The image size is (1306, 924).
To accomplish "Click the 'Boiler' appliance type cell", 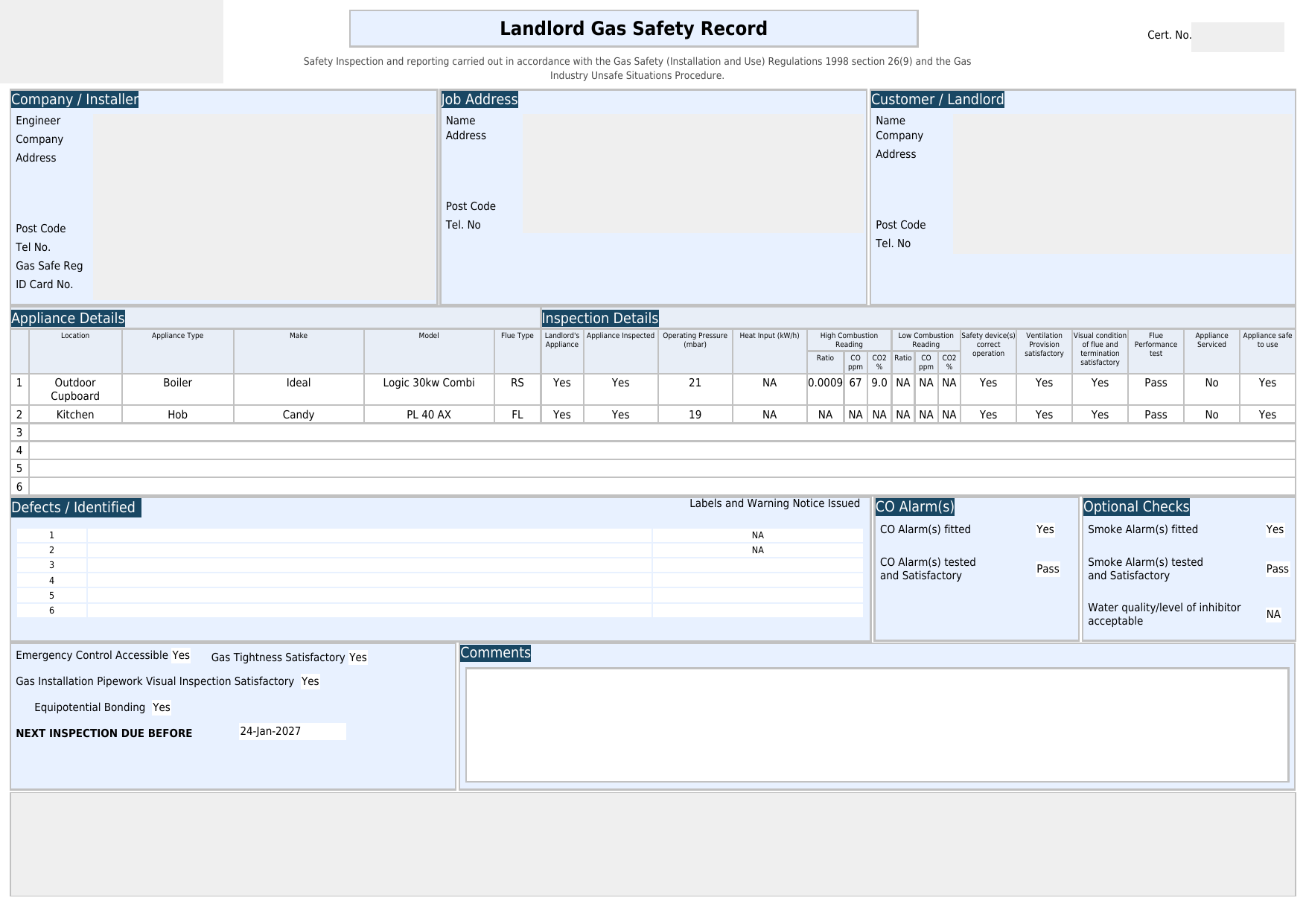I will [x=178, y=389].
